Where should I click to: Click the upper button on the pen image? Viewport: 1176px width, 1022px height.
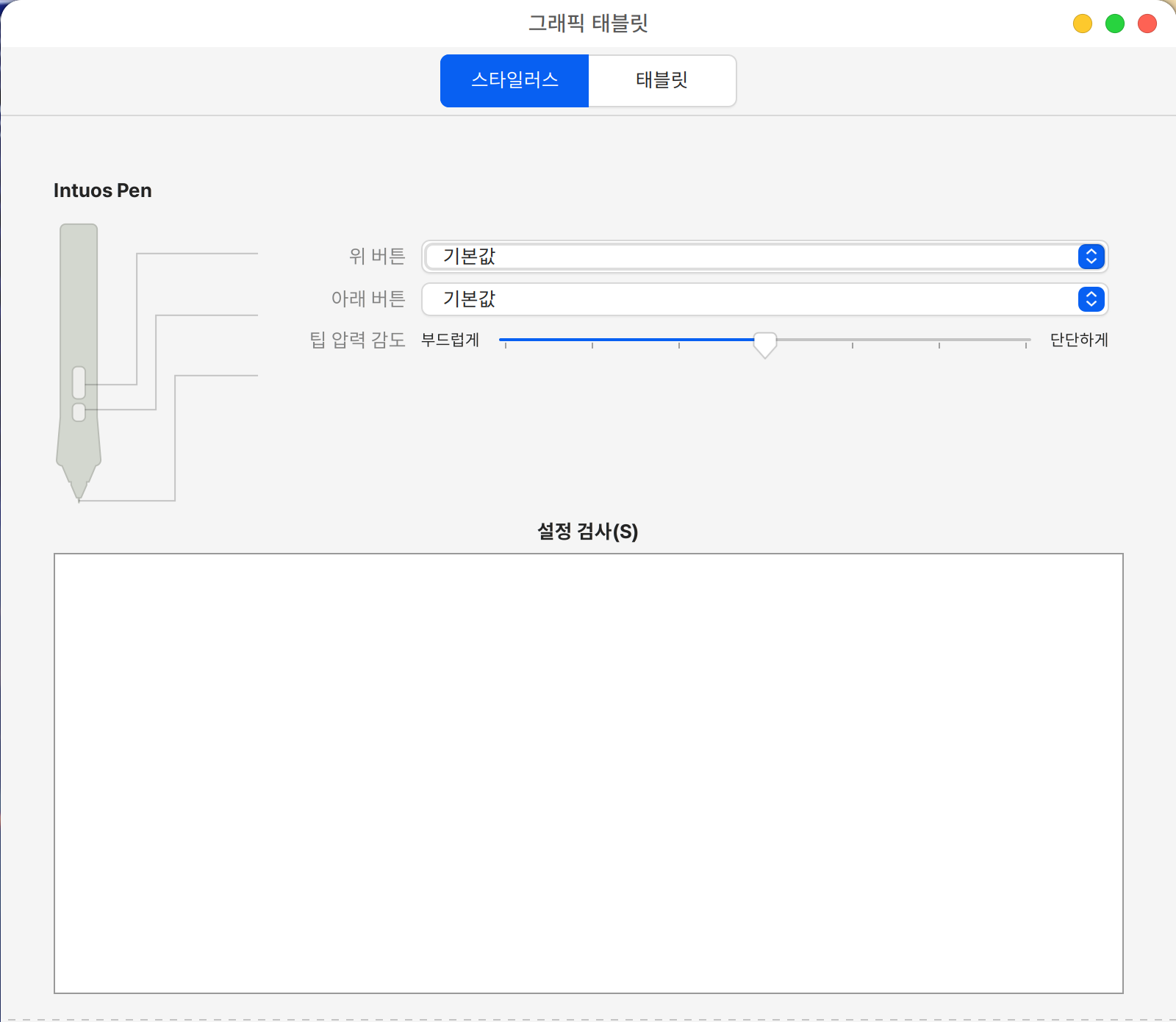point(79,382)
